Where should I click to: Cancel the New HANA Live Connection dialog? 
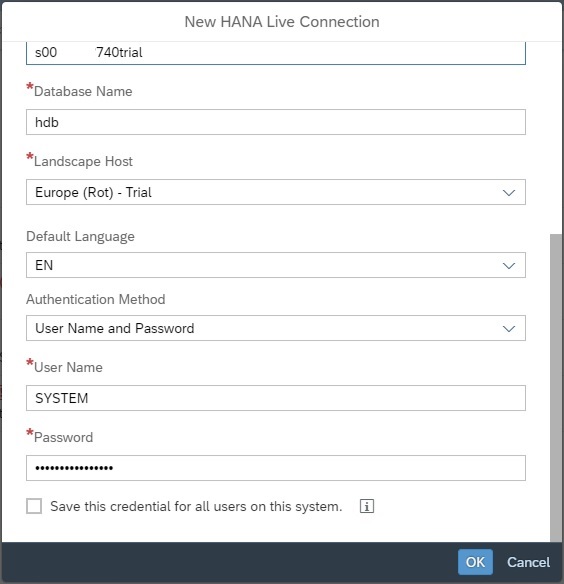click(528, 562)
